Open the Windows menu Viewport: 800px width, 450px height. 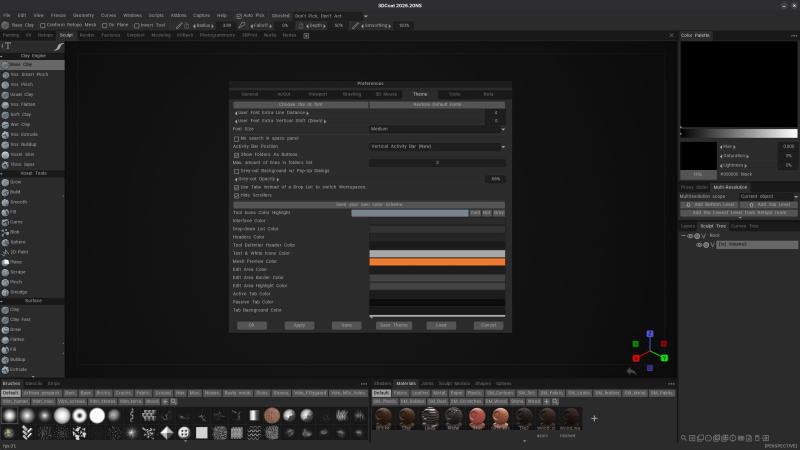pos(132,16)
